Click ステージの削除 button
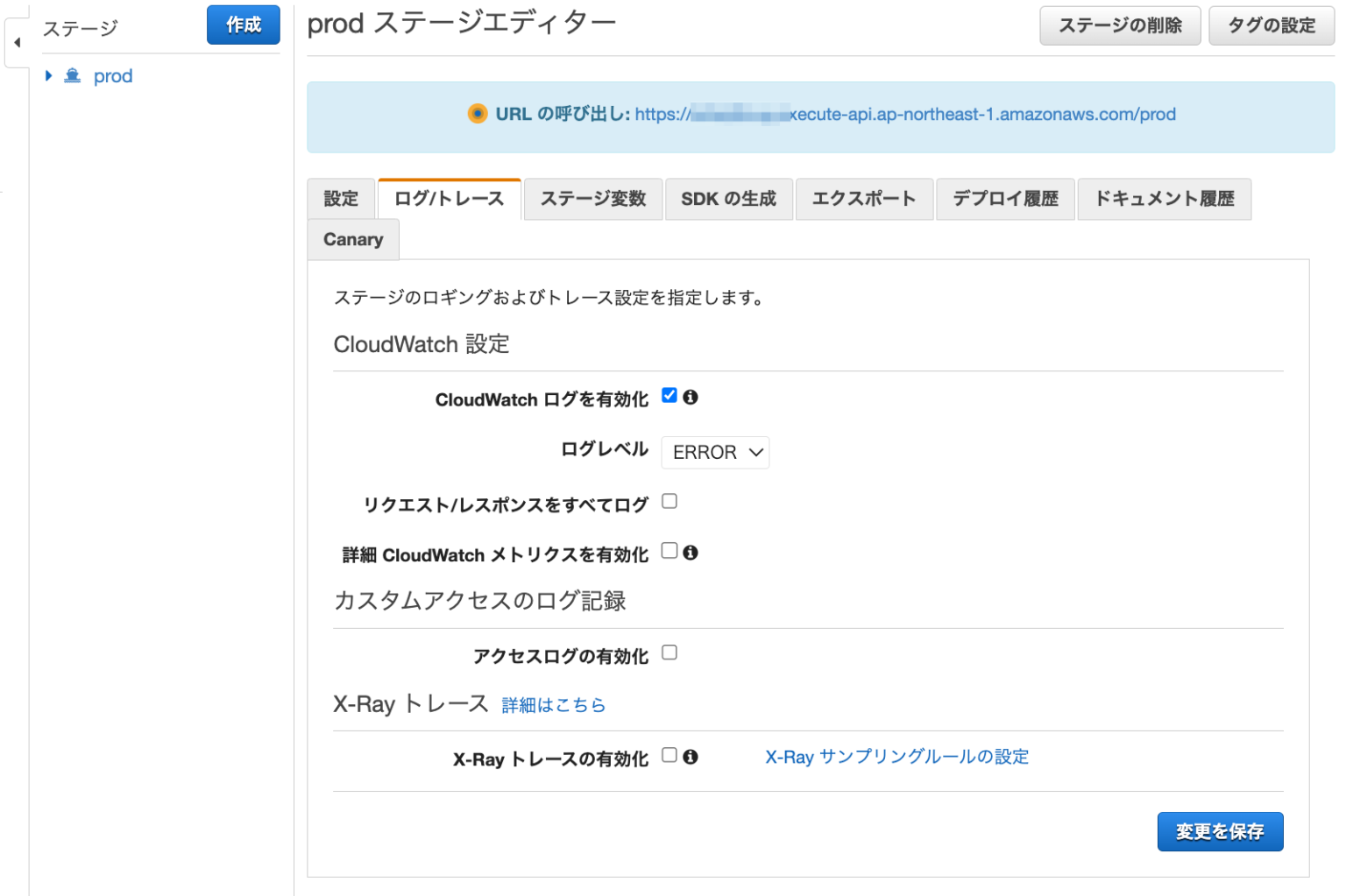The image size is (1346, 896). coord(1120,25)
